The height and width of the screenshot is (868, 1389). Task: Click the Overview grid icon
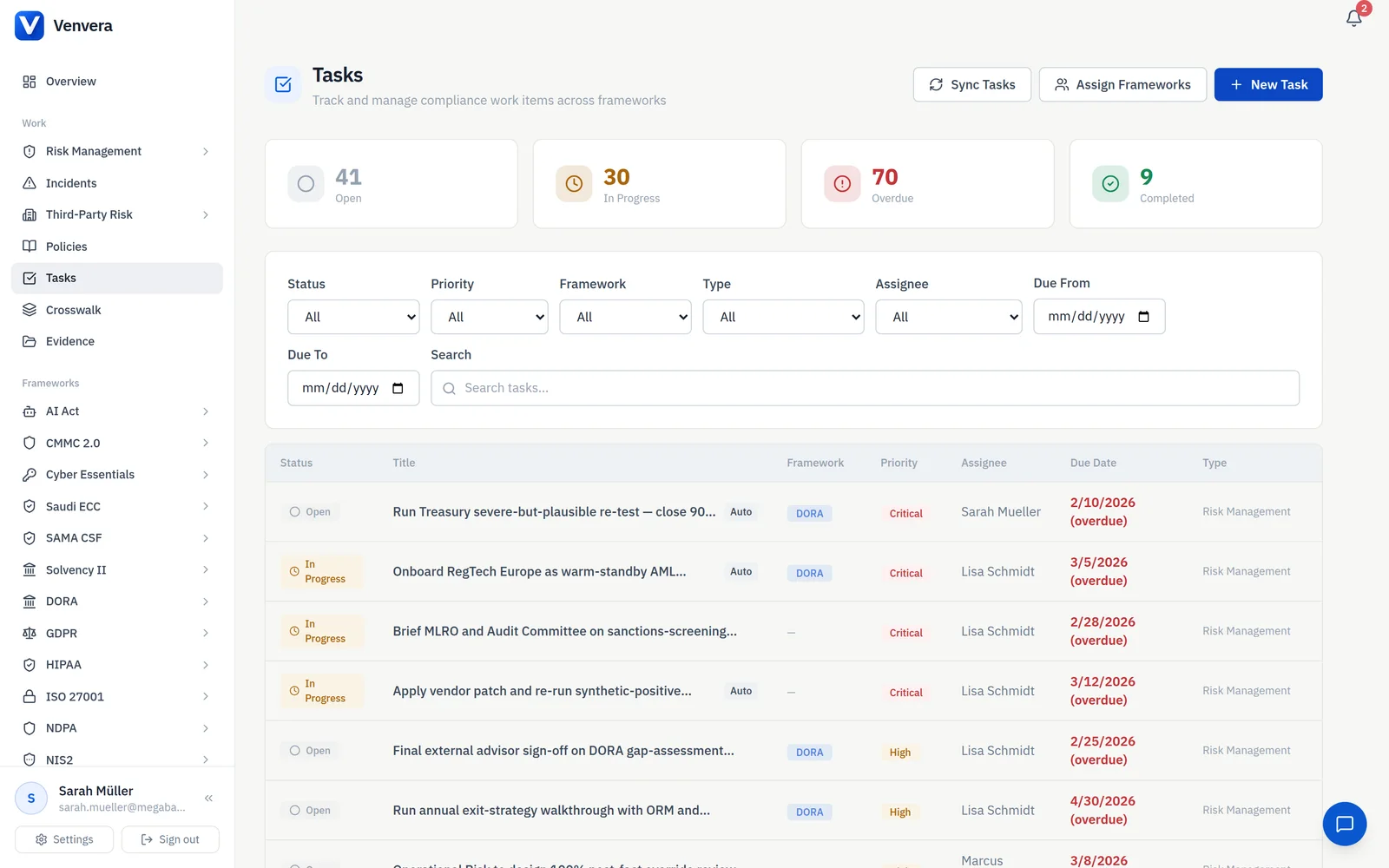click(x=30, y=82)
